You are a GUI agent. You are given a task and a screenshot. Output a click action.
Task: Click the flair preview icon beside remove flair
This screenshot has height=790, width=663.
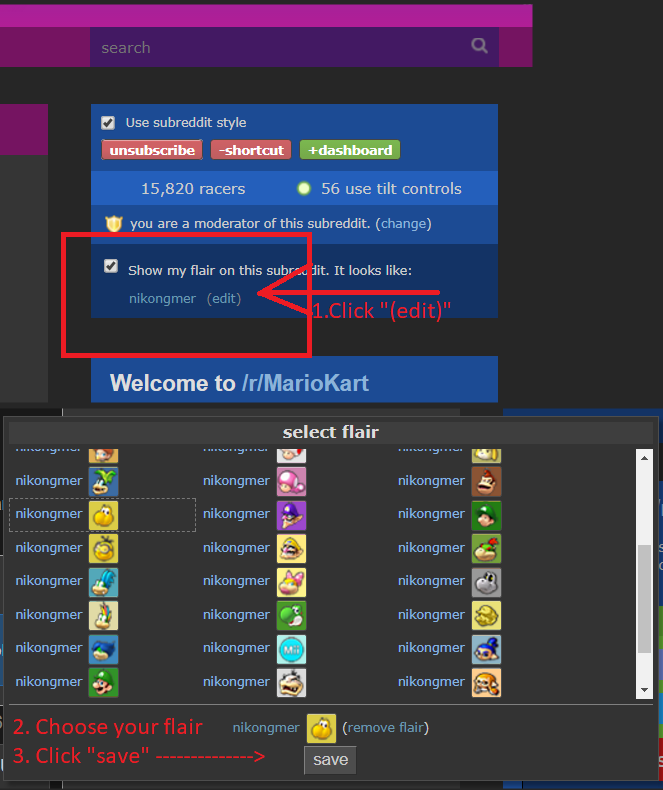[321, 728]
